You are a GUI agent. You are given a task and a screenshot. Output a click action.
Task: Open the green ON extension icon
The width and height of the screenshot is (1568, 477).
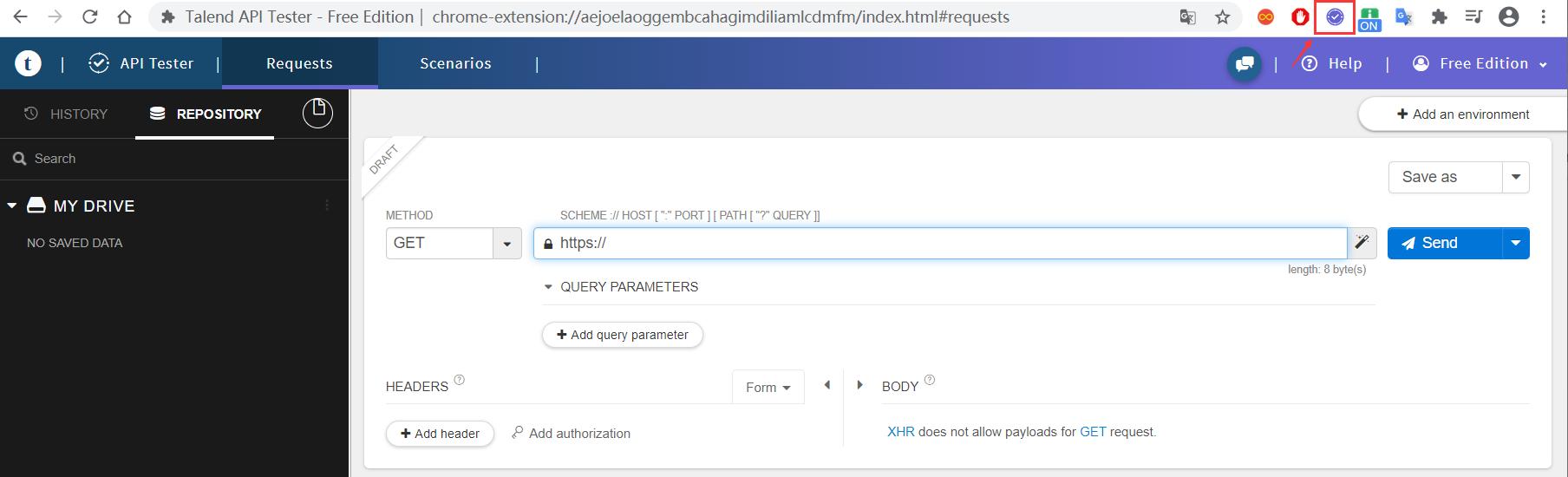coord(1369,18)
